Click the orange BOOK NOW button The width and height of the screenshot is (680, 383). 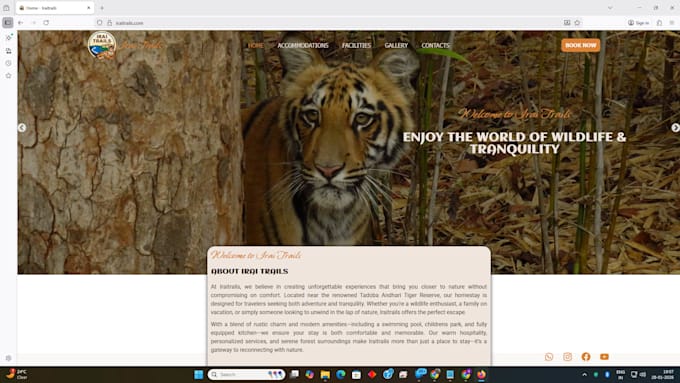pyautogui.click(x=581, y=45)
